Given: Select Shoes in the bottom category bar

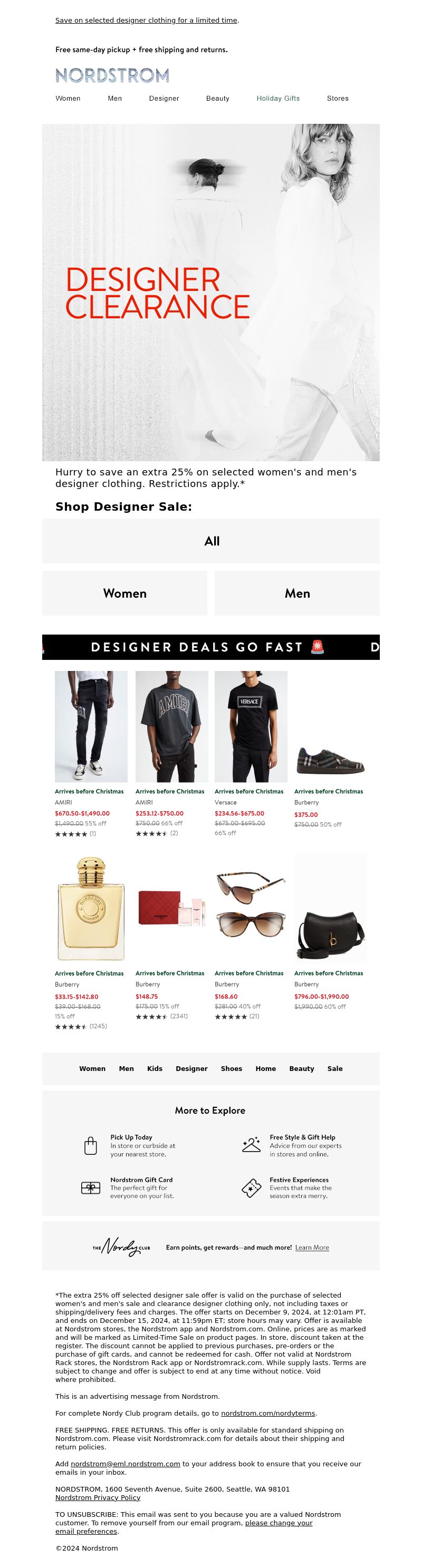Looking at the screenshot, I should (232, 1068).
